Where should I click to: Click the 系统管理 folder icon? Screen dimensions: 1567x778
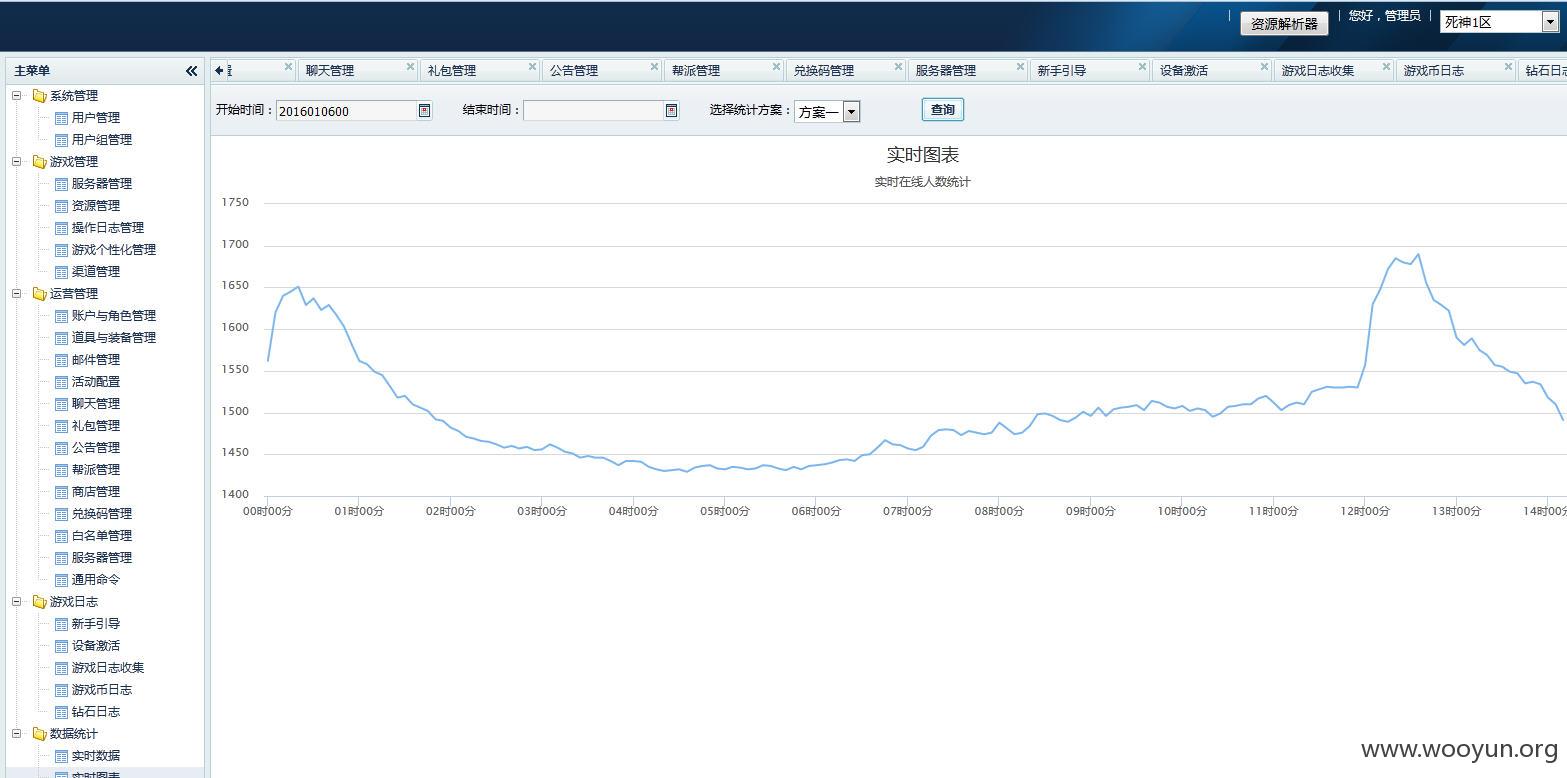[x=39, y=96]
